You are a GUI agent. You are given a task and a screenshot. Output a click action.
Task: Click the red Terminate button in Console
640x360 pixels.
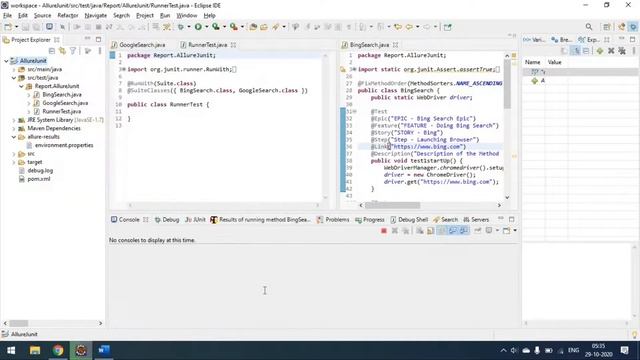click(384, 231)
